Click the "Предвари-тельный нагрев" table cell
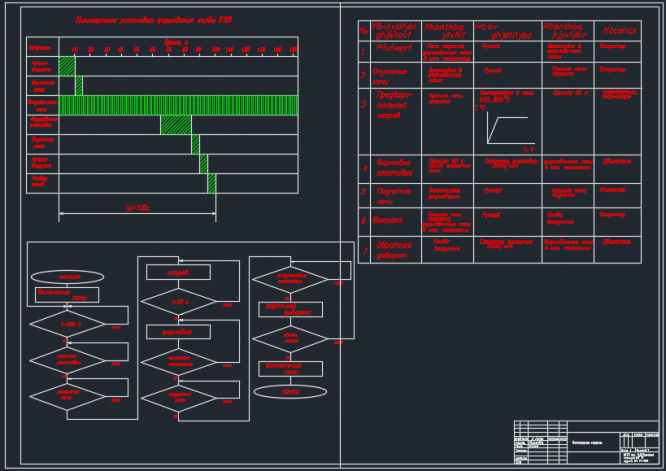Image resolution: width=666 pixels, height=471 pixels. point(396,121)
